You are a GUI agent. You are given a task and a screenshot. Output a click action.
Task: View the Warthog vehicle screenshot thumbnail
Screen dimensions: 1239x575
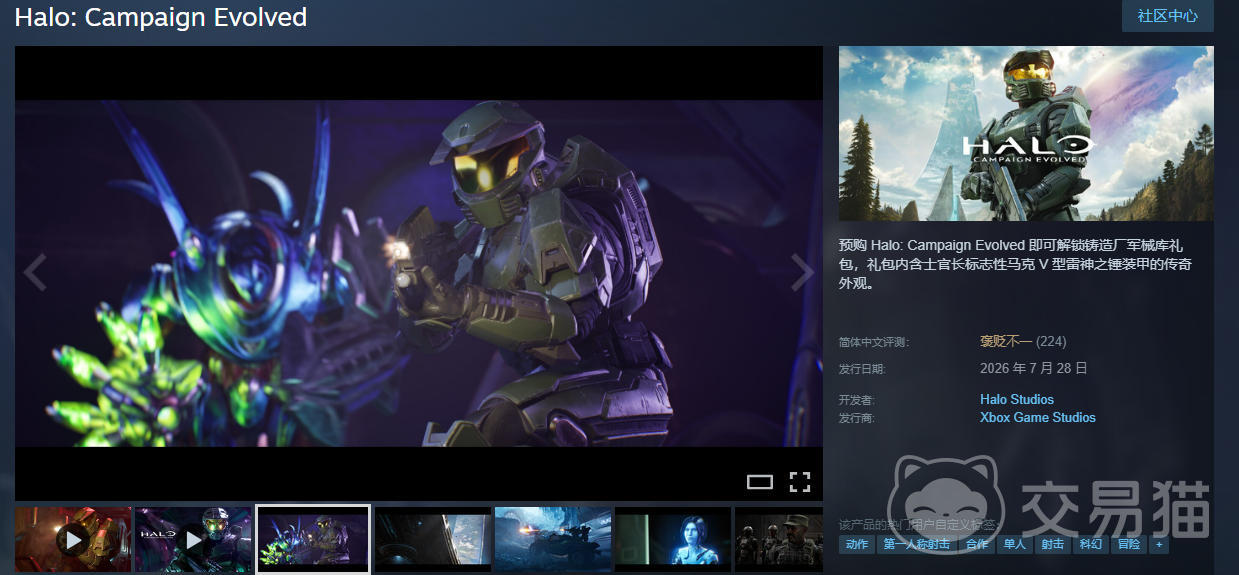[553, 540]
